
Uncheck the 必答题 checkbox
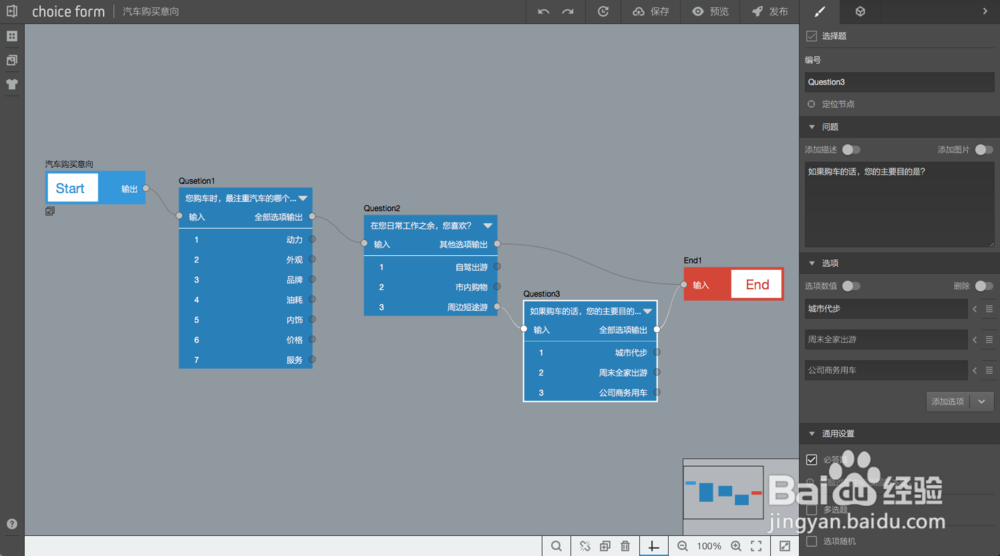tap(811, 460)
